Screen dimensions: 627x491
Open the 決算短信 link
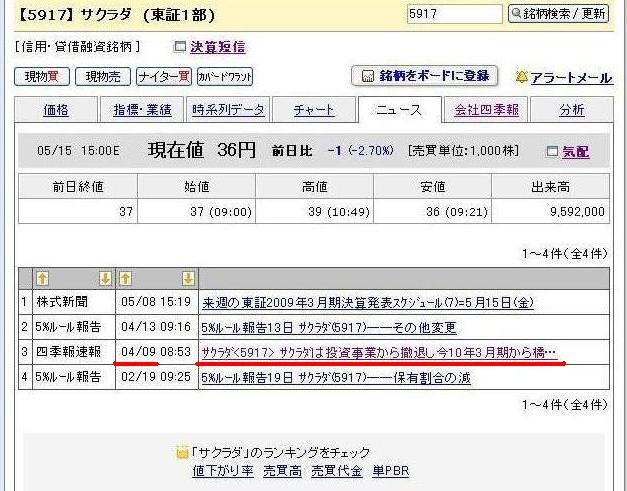click(x=218, y=47)
